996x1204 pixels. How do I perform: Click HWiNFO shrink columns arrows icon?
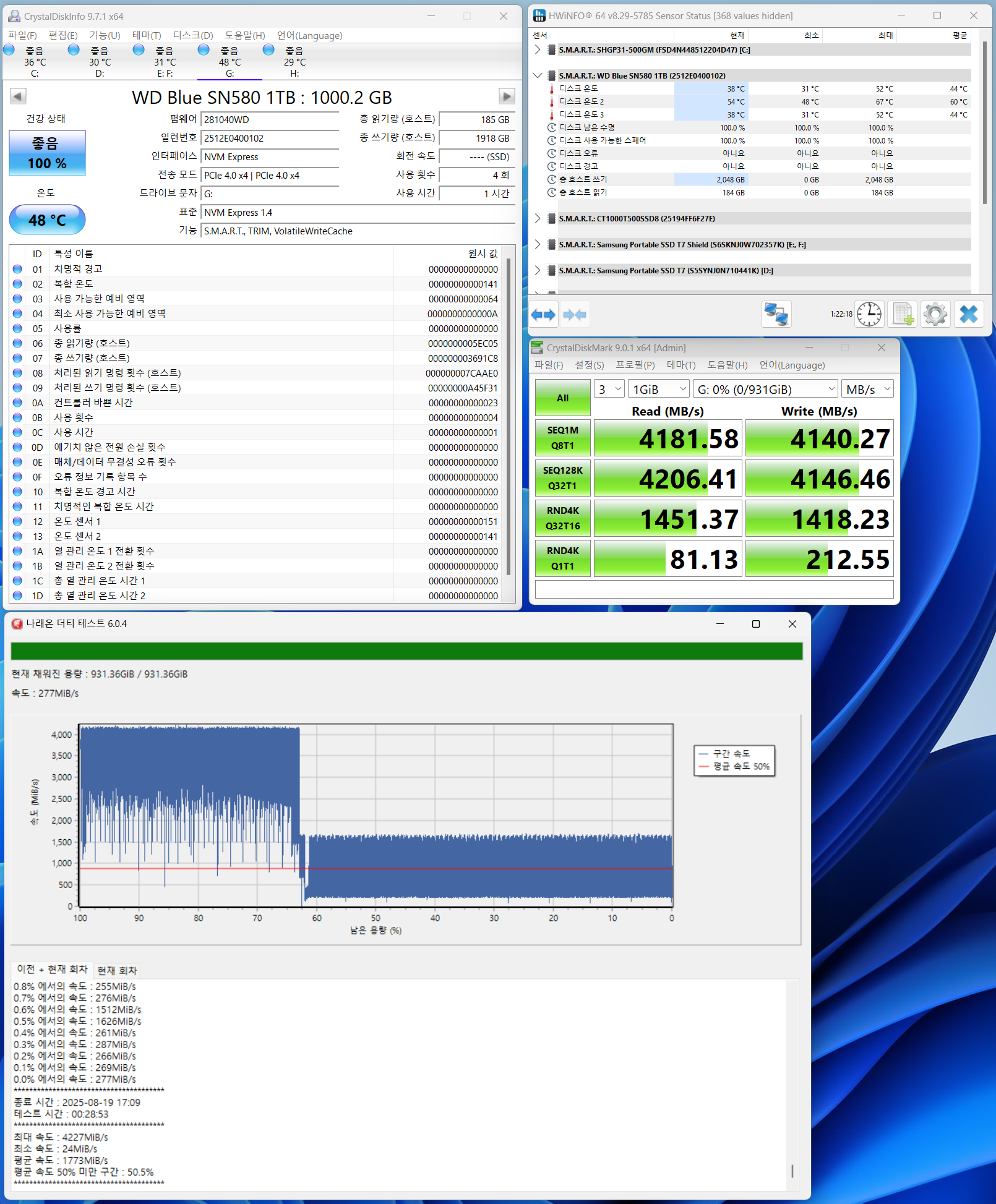click(x=575, y=315)
